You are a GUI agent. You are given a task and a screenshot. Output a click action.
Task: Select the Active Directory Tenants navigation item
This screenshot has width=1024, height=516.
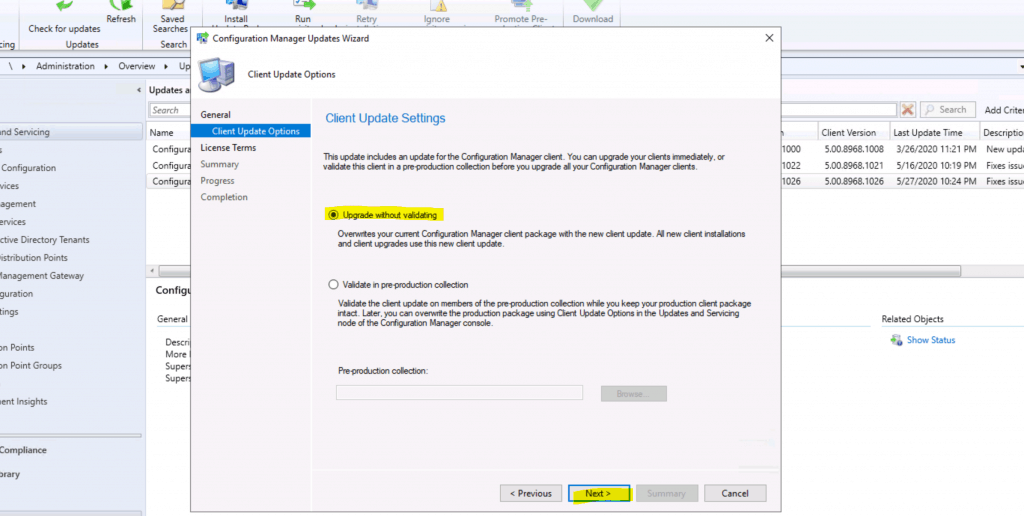click(44, 240)
